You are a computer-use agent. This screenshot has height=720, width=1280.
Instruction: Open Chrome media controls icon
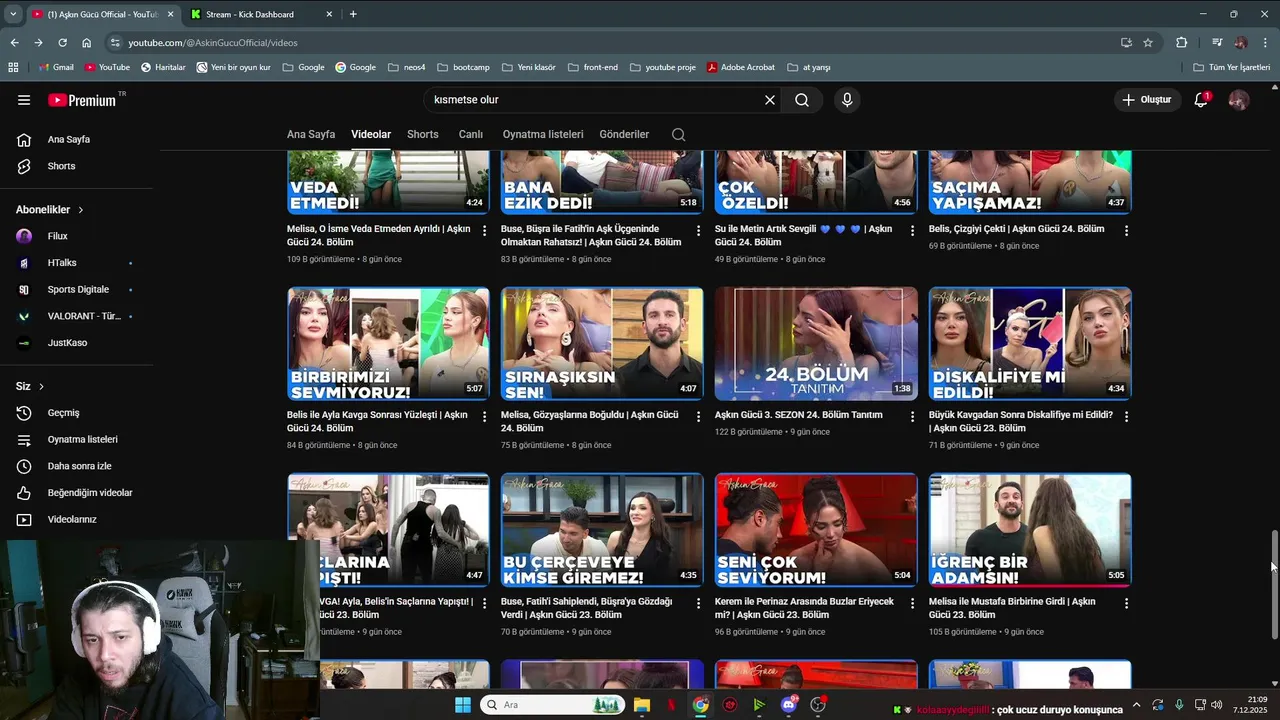1217,43
